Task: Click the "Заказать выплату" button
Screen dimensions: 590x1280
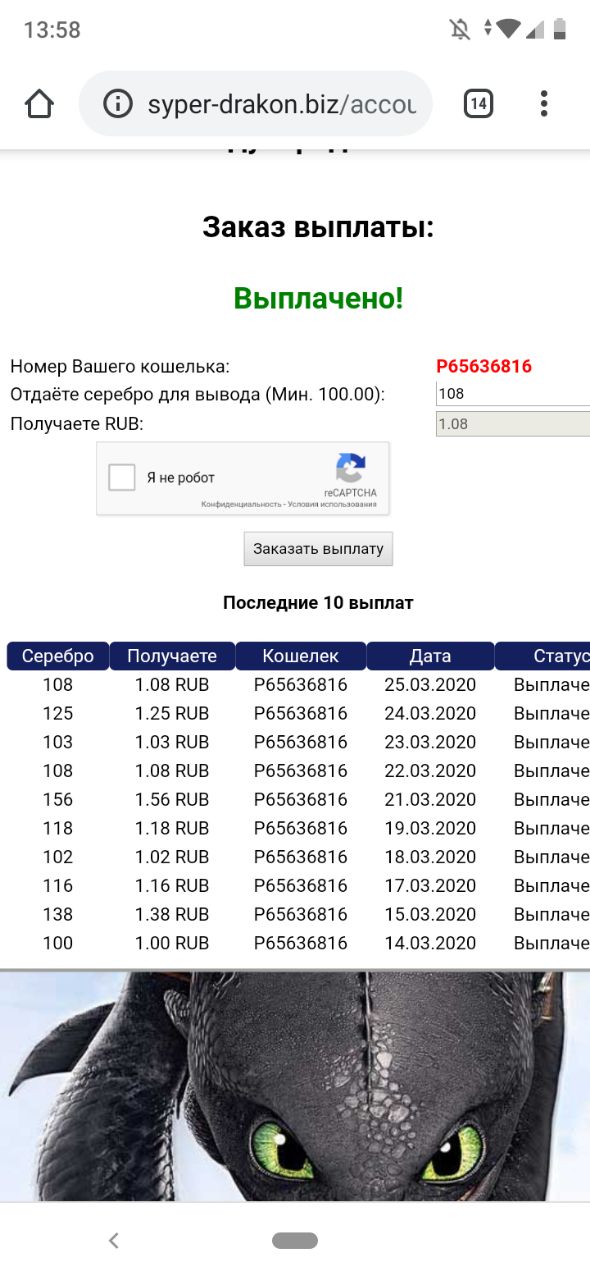Action: [318, 549]
